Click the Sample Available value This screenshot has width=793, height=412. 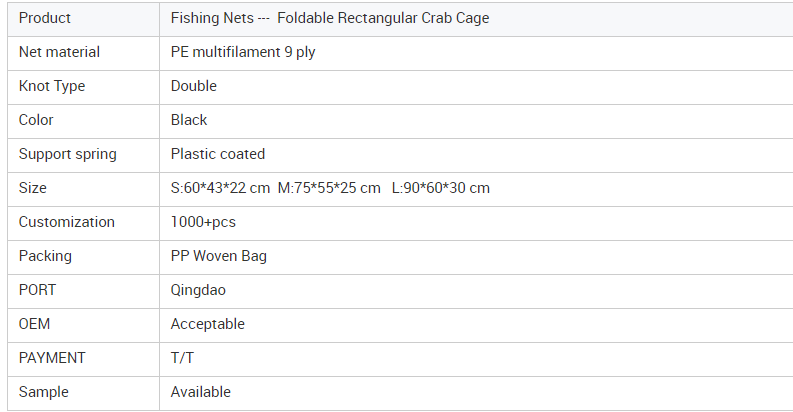(200, 392)
